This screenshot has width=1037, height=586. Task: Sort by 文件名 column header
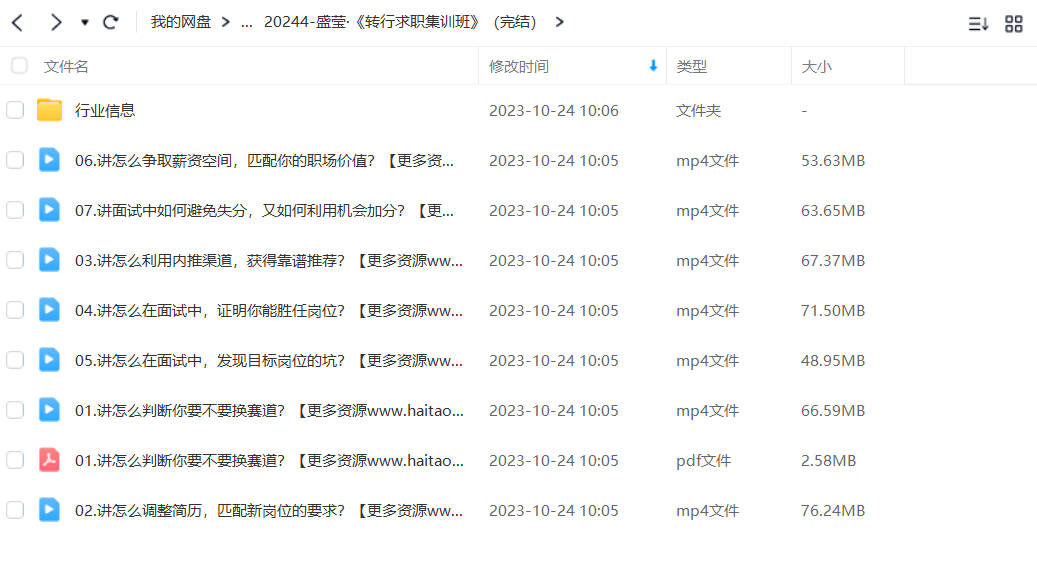click(66, 66)
